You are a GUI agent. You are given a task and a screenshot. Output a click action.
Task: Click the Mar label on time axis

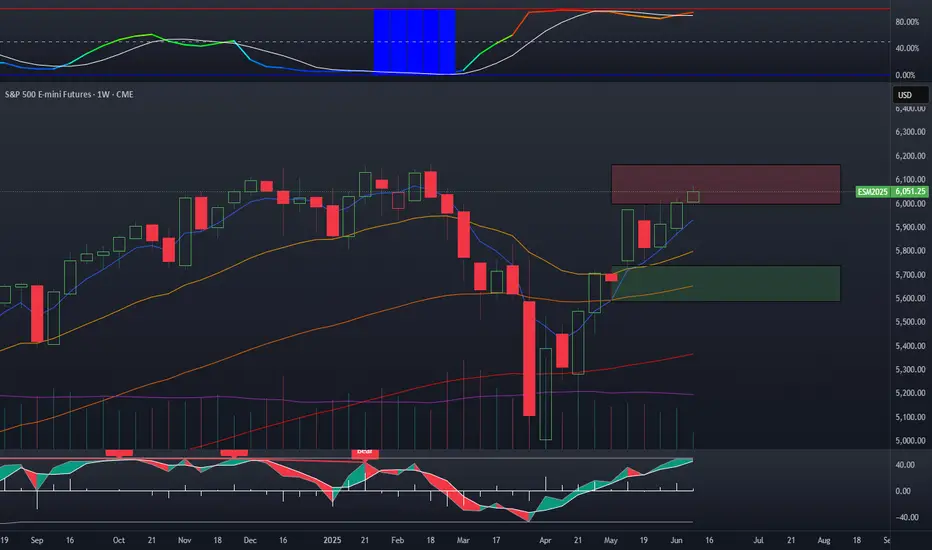(463, 540)
